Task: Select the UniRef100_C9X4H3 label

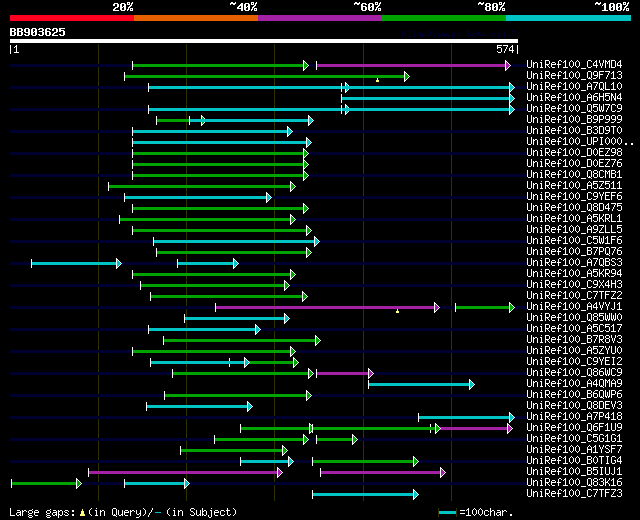Action: pos(574,285)
